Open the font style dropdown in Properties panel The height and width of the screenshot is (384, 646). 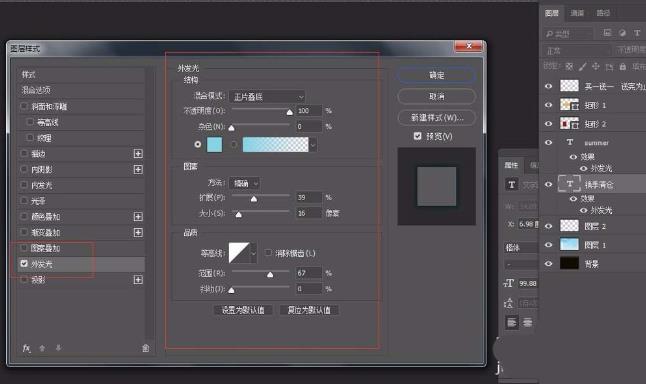pyautogui.click(x=521, y=264)
